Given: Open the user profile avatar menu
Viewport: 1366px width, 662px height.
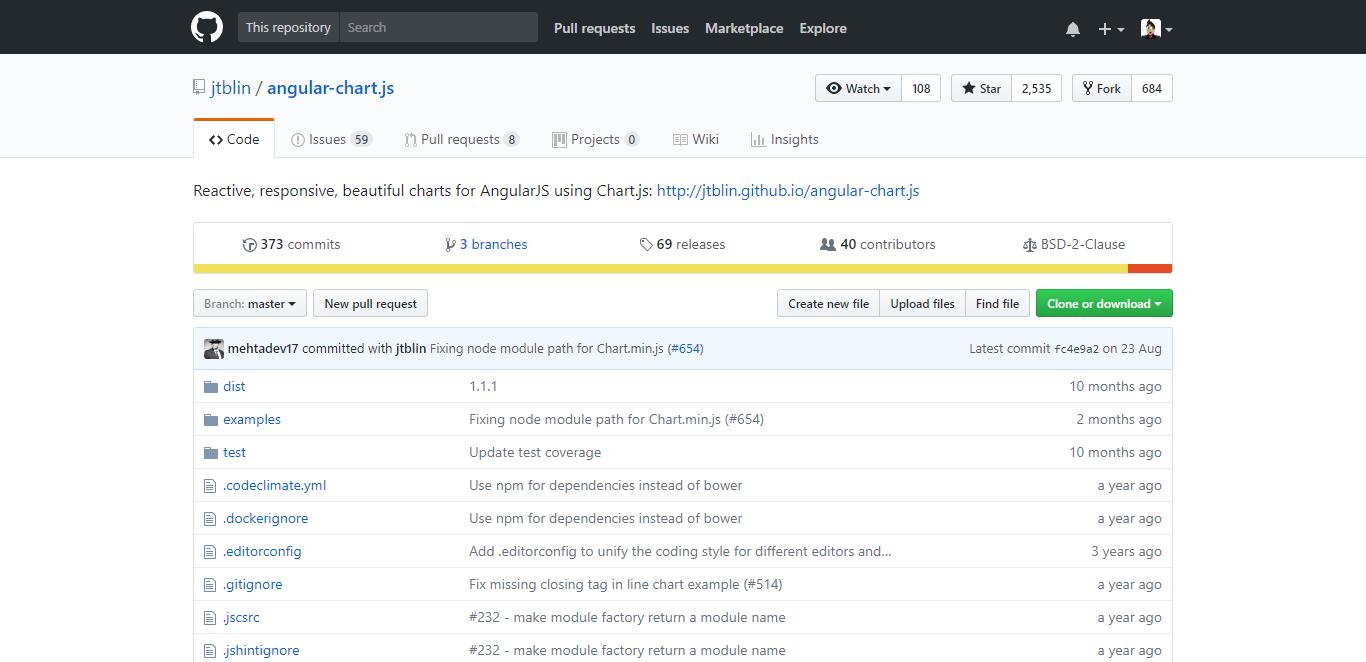Looking at the screenshot, I should click(1156, 29).
